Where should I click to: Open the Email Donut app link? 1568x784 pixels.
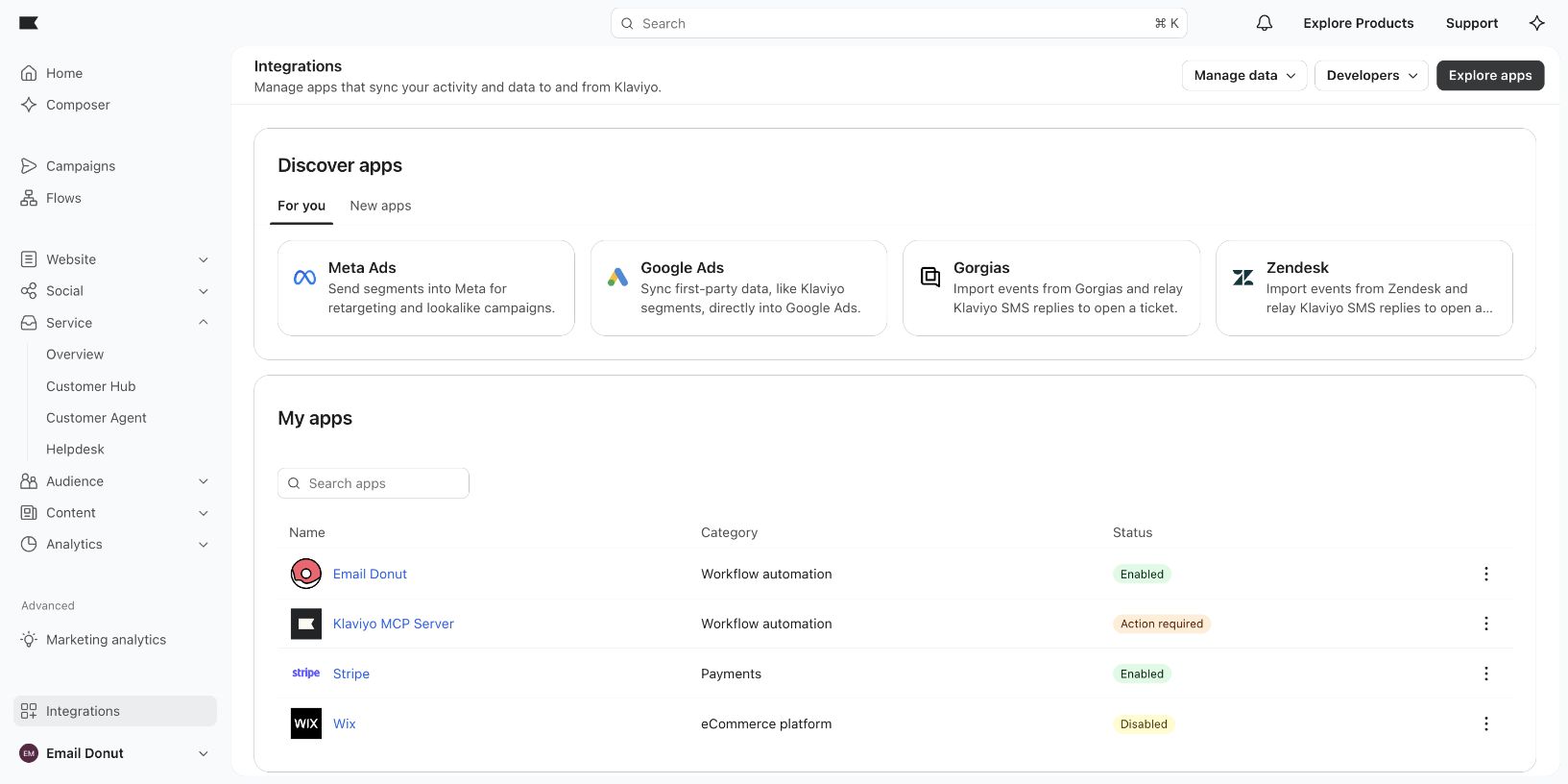point(370,574)
